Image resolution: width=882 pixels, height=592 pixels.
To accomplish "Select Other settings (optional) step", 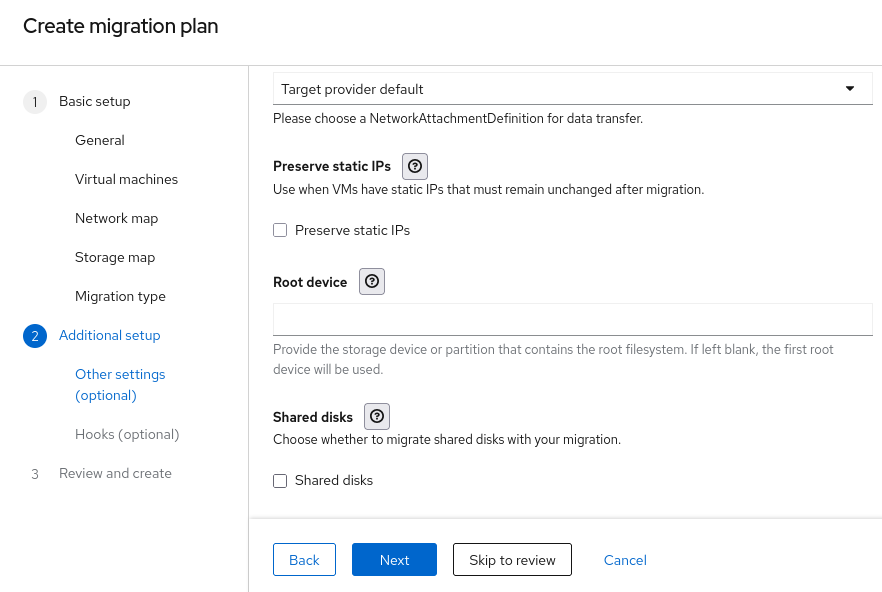I will [x=120, y=385].
